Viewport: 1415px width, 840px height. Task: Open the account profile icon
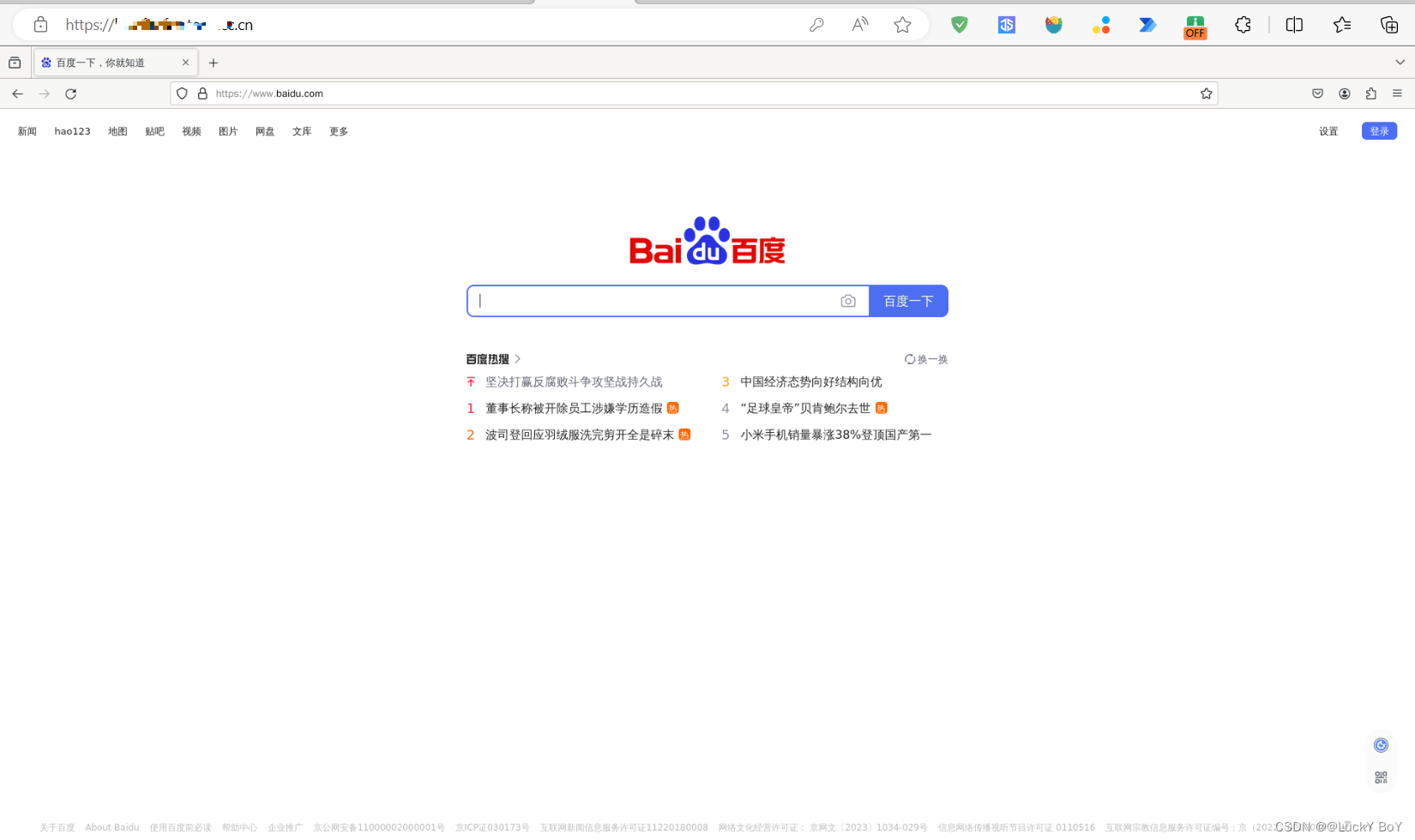1345,93
